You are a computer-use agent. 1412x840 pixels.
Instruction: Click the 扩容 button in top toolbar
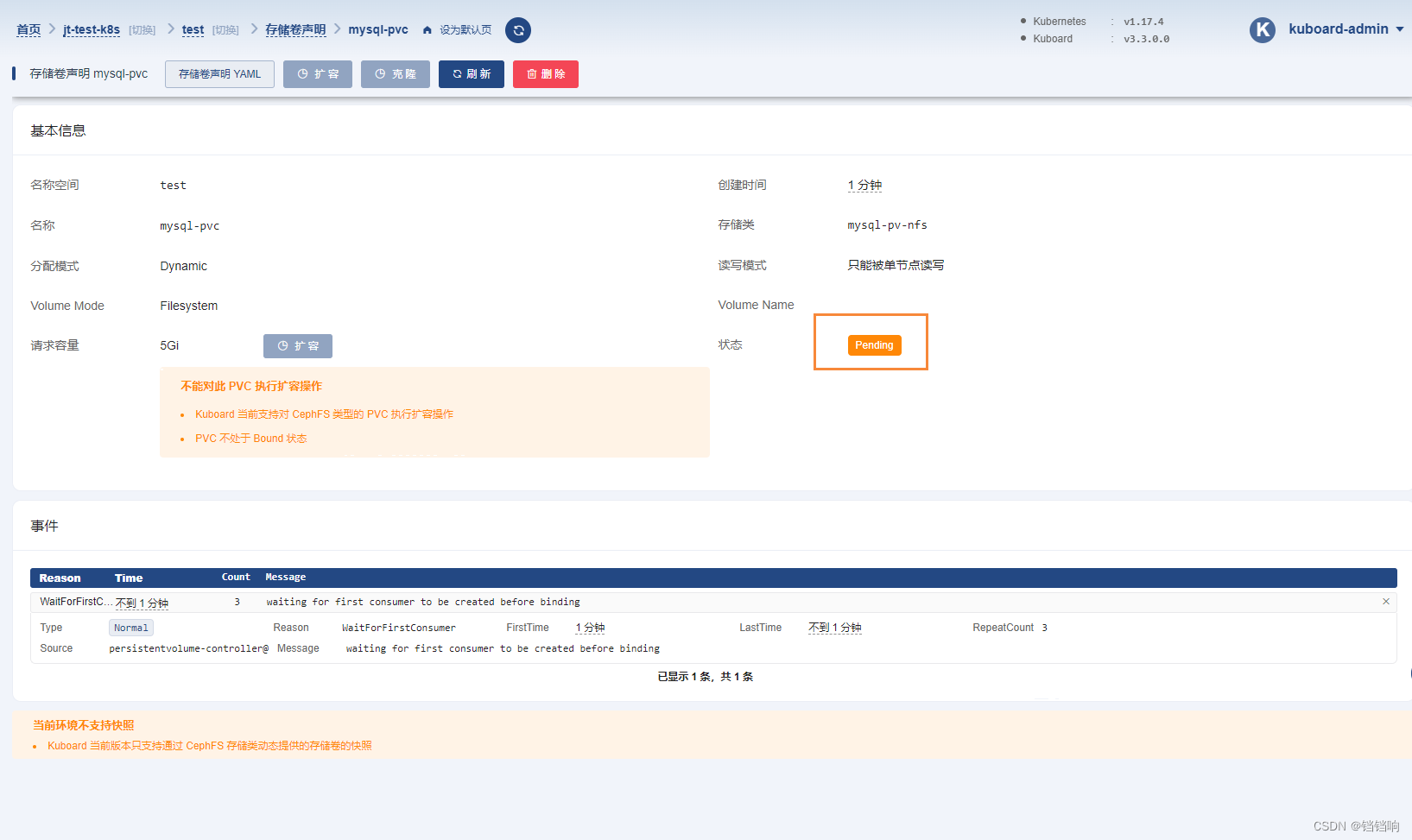318,74
